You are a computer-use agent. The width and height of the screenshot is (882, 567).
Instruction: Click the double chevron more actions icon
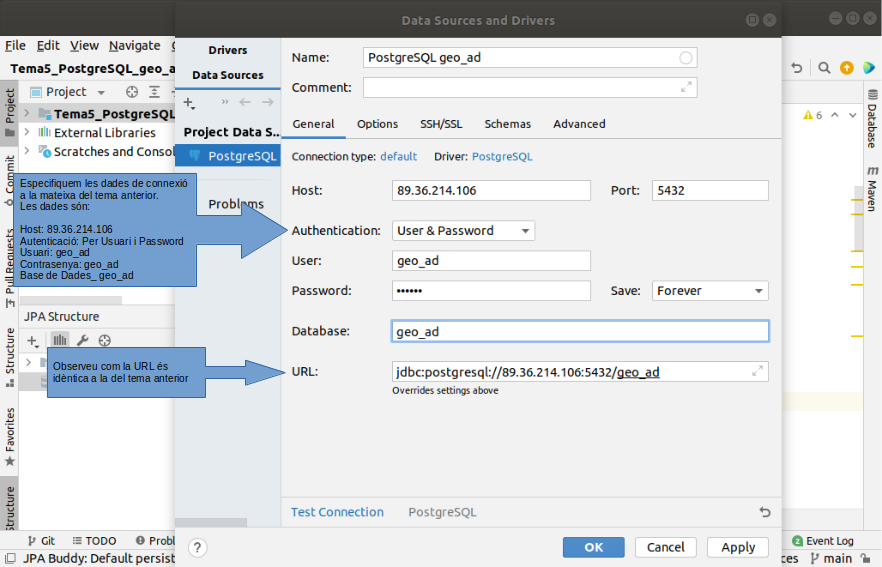coord(225,102)
